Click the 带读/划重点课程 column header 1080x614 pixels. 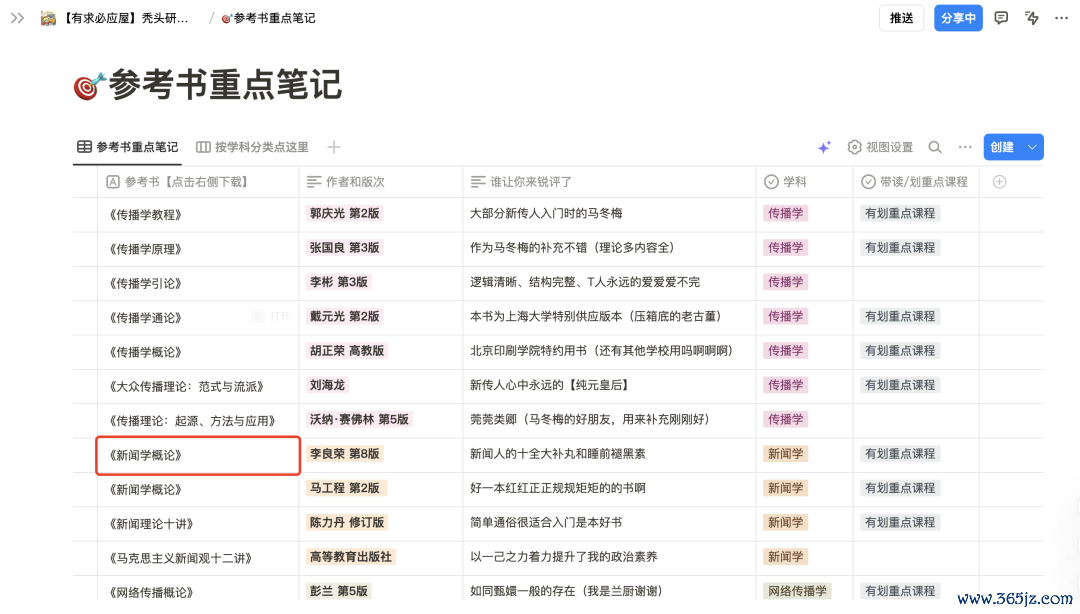(x=915, y=182)
